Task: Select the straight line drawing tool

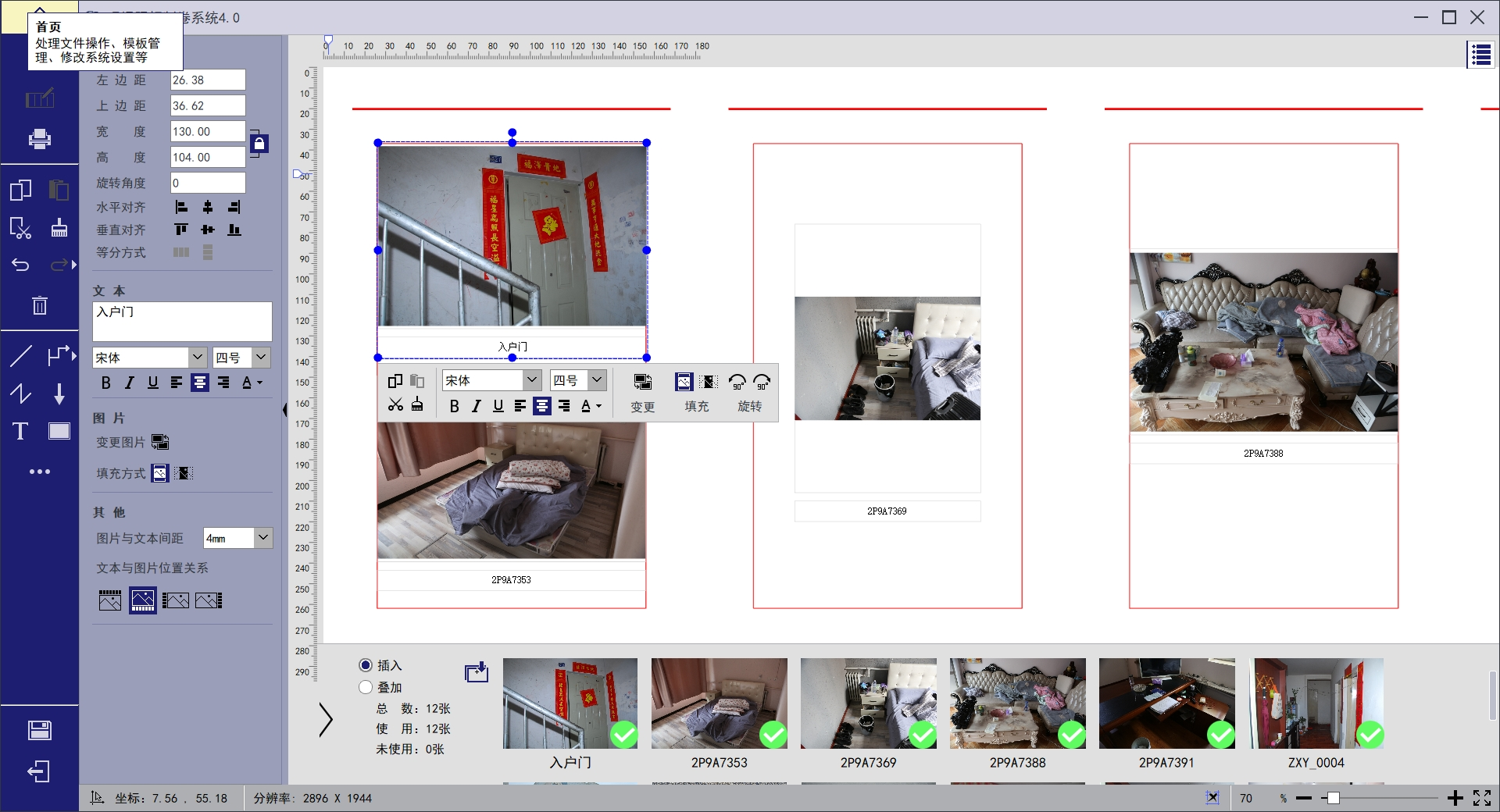Action: point(21,356)
